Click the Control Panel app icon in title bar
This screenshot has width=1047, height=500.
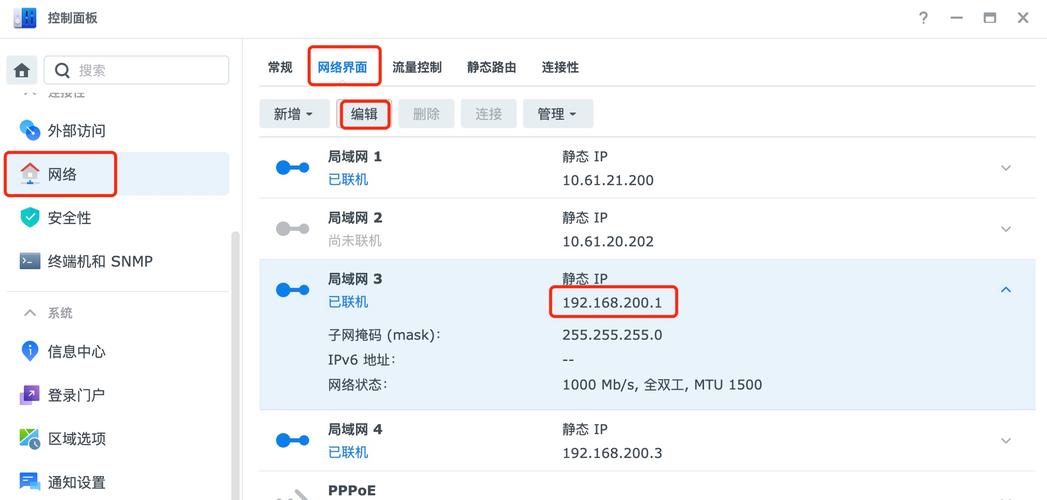(x=24, y=17)
